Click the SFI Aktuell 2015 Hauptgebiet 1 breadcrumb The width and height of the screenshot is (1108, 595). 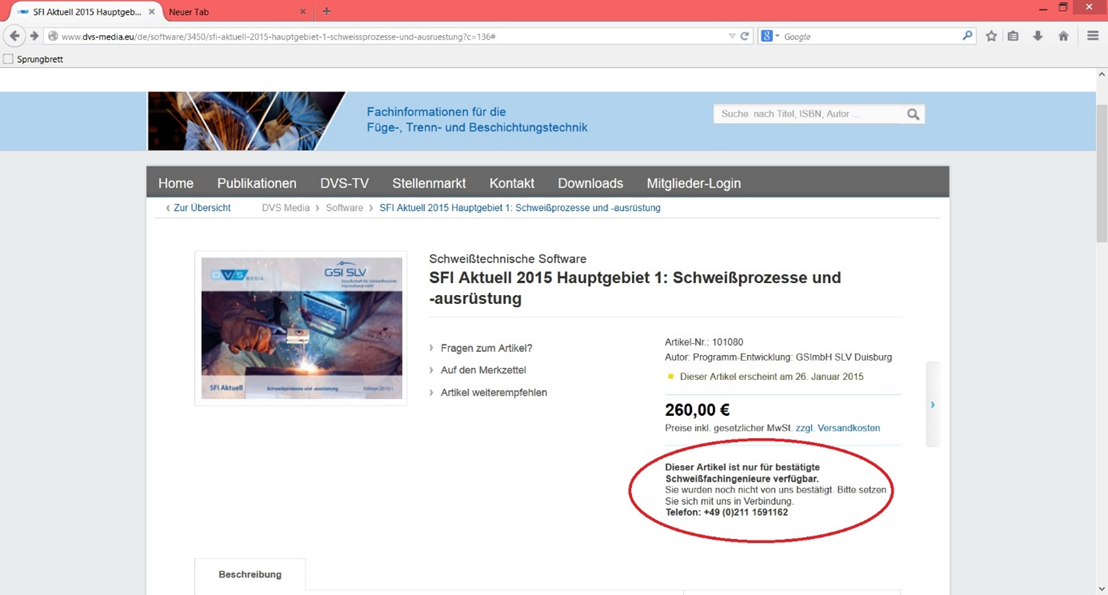[520, 208]
